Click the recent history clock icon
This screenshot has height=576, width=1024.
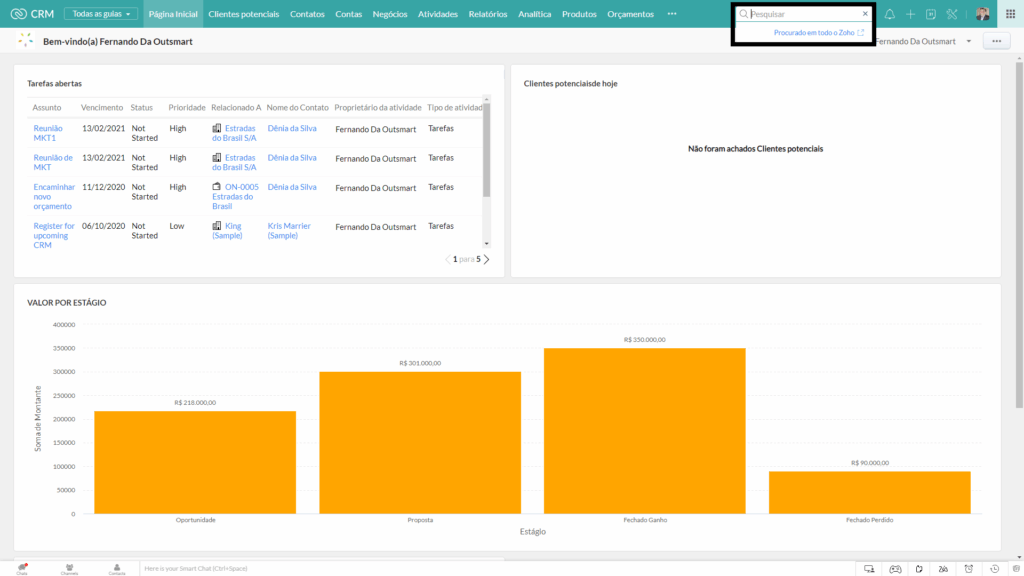(x=994, y=569)
